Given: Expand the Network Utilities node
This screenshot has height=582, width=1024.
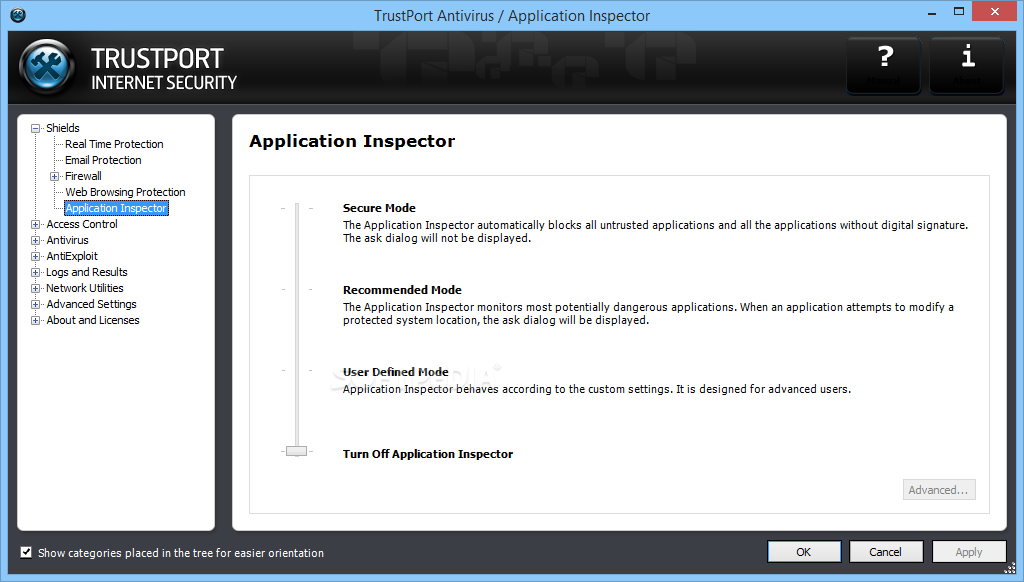Looking at the screenshot, I should click(36, 289).
